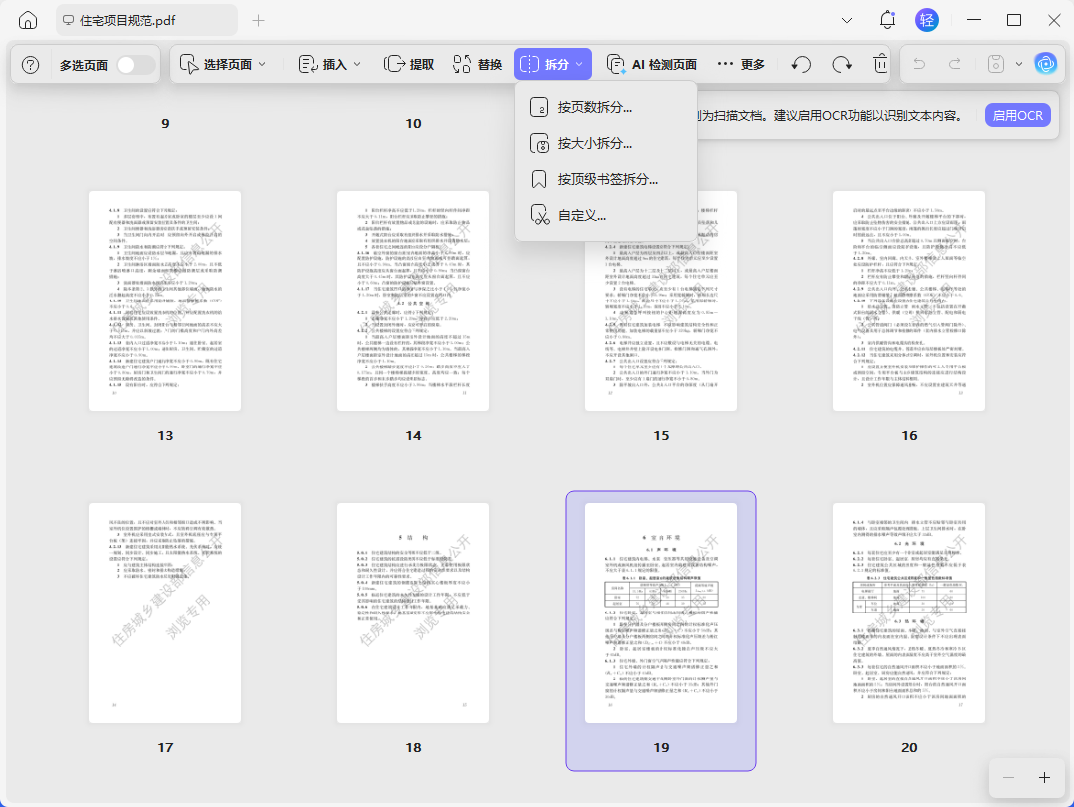Click the 启用OCR button
The image size is (1074, 807).
pos(1017,116)
